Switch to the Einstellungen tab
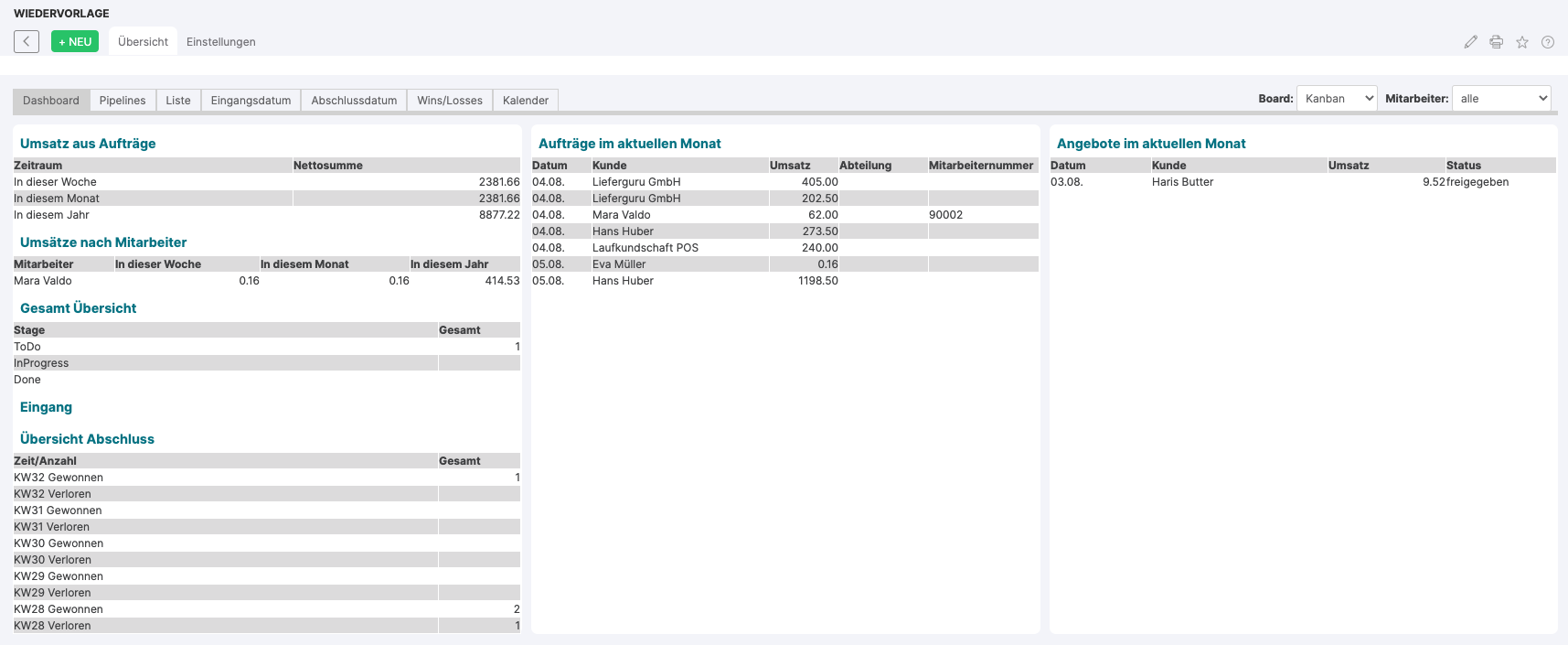1568x645 pixels. click(x=220, y=42)
